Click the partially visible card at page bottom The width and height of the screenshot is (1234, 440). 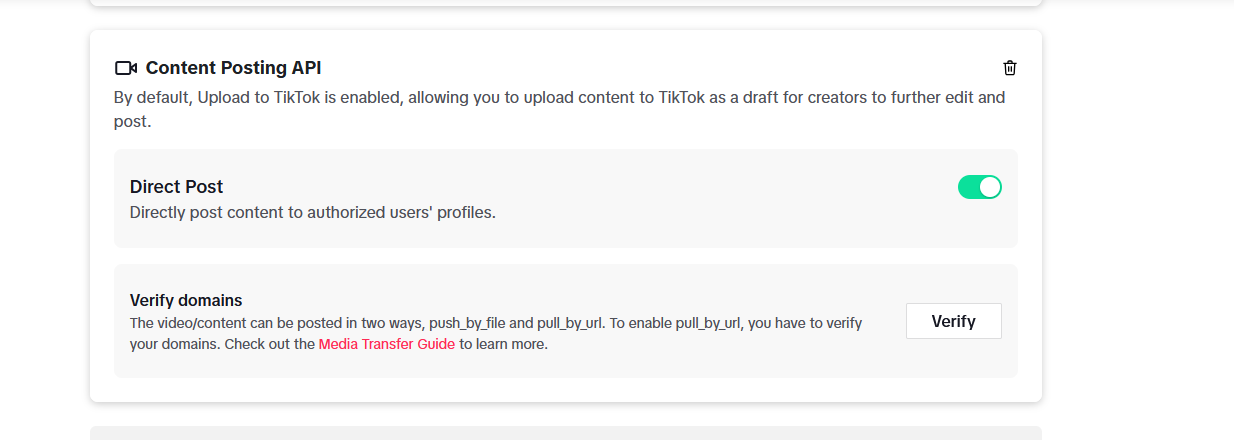(566, 433)
